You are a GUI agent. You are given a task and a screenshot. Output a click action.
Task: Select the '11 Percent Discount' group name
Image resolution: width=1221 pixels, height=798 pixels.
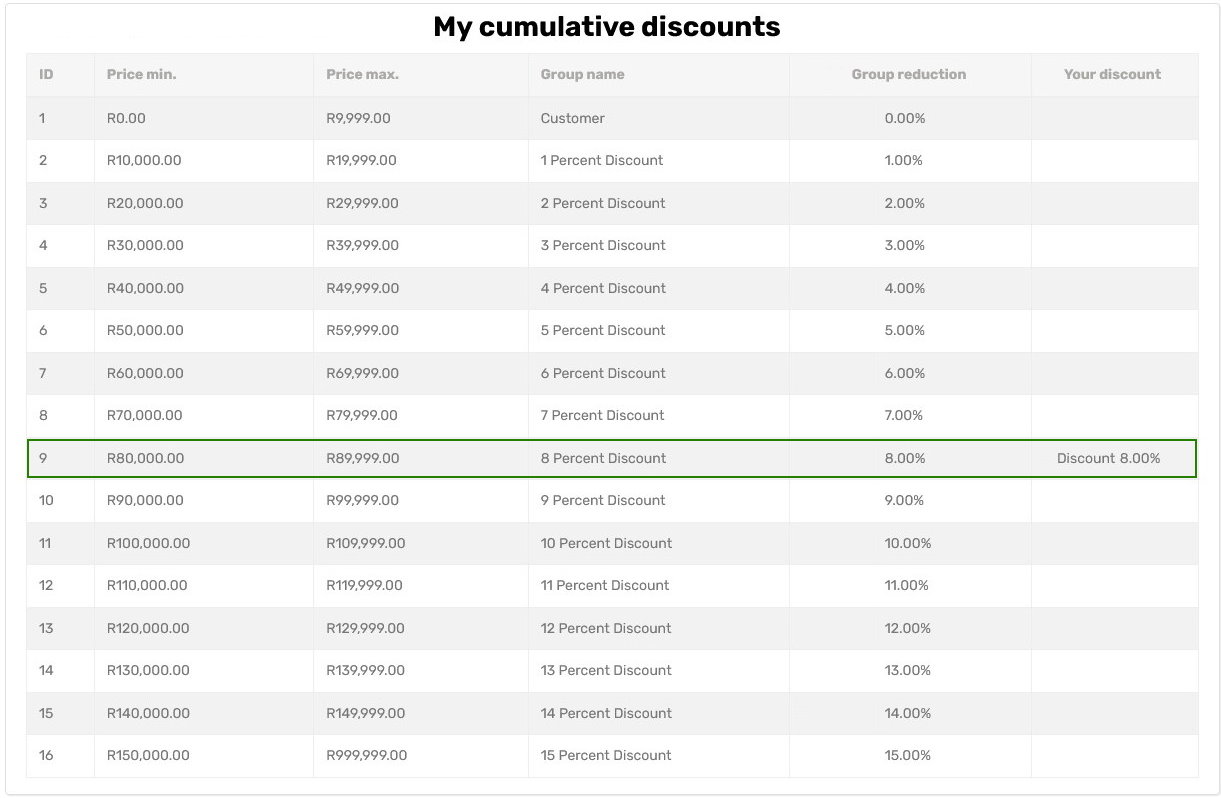coord(605,585)
